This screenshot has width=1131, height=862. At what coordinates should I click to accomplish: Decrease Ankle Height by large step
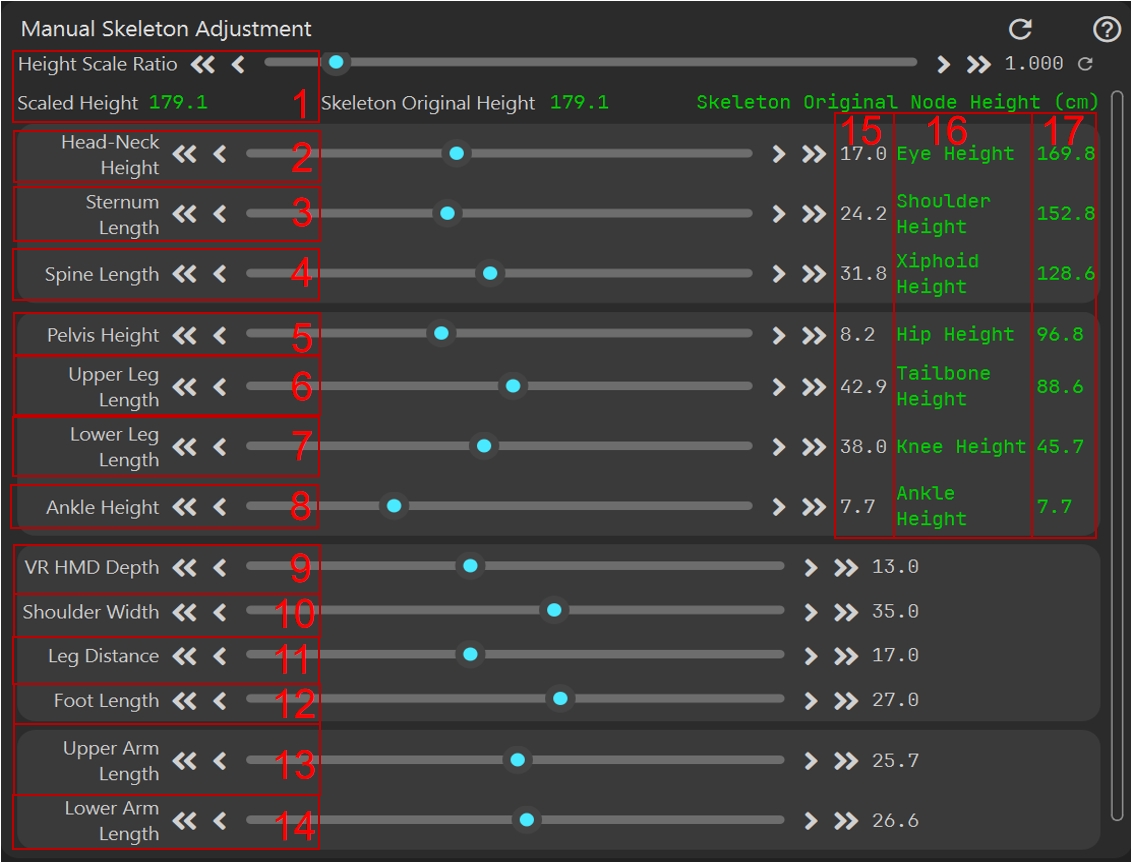pos(185,507)
